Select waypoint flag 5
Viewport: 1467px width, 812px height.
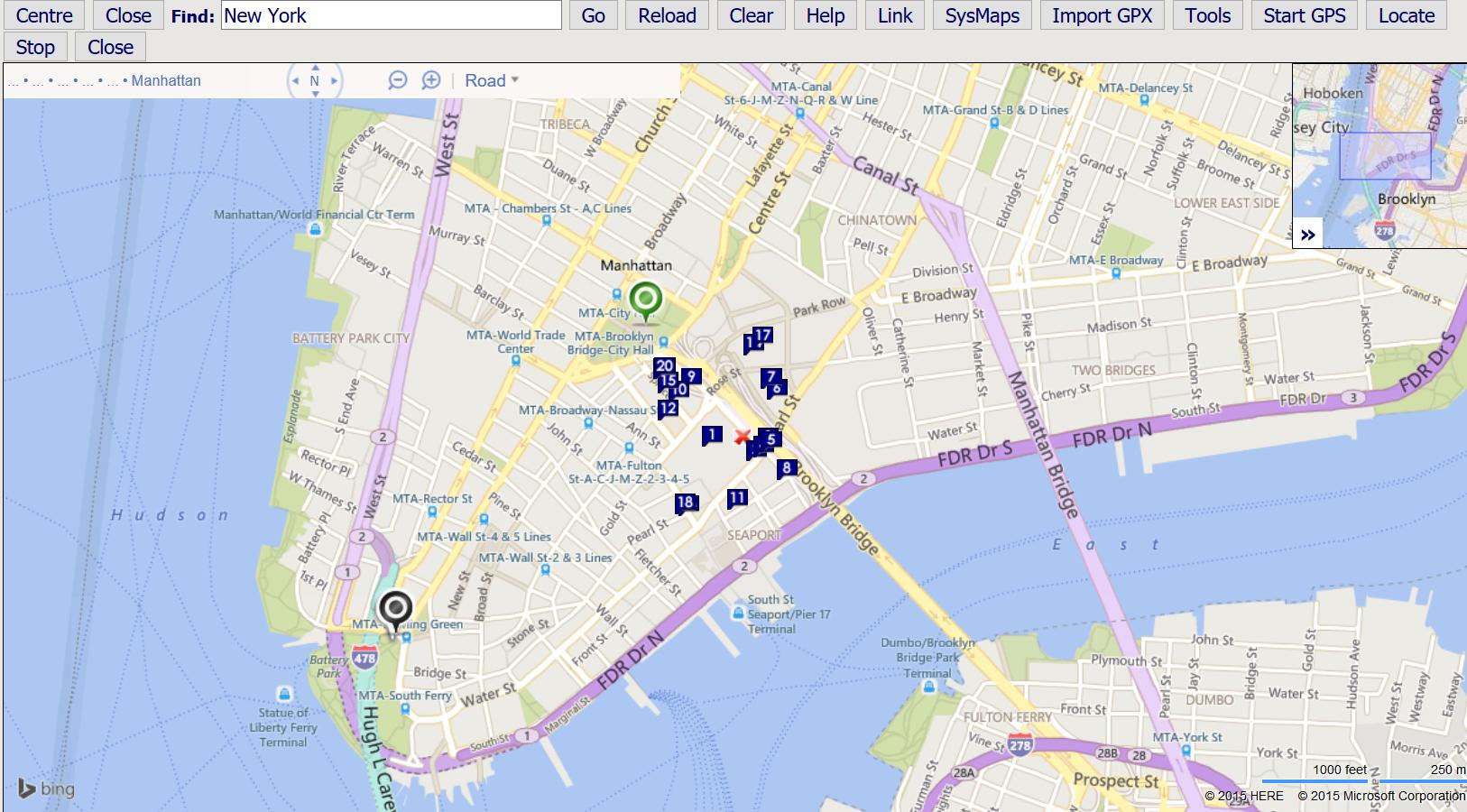pos(770,440)
